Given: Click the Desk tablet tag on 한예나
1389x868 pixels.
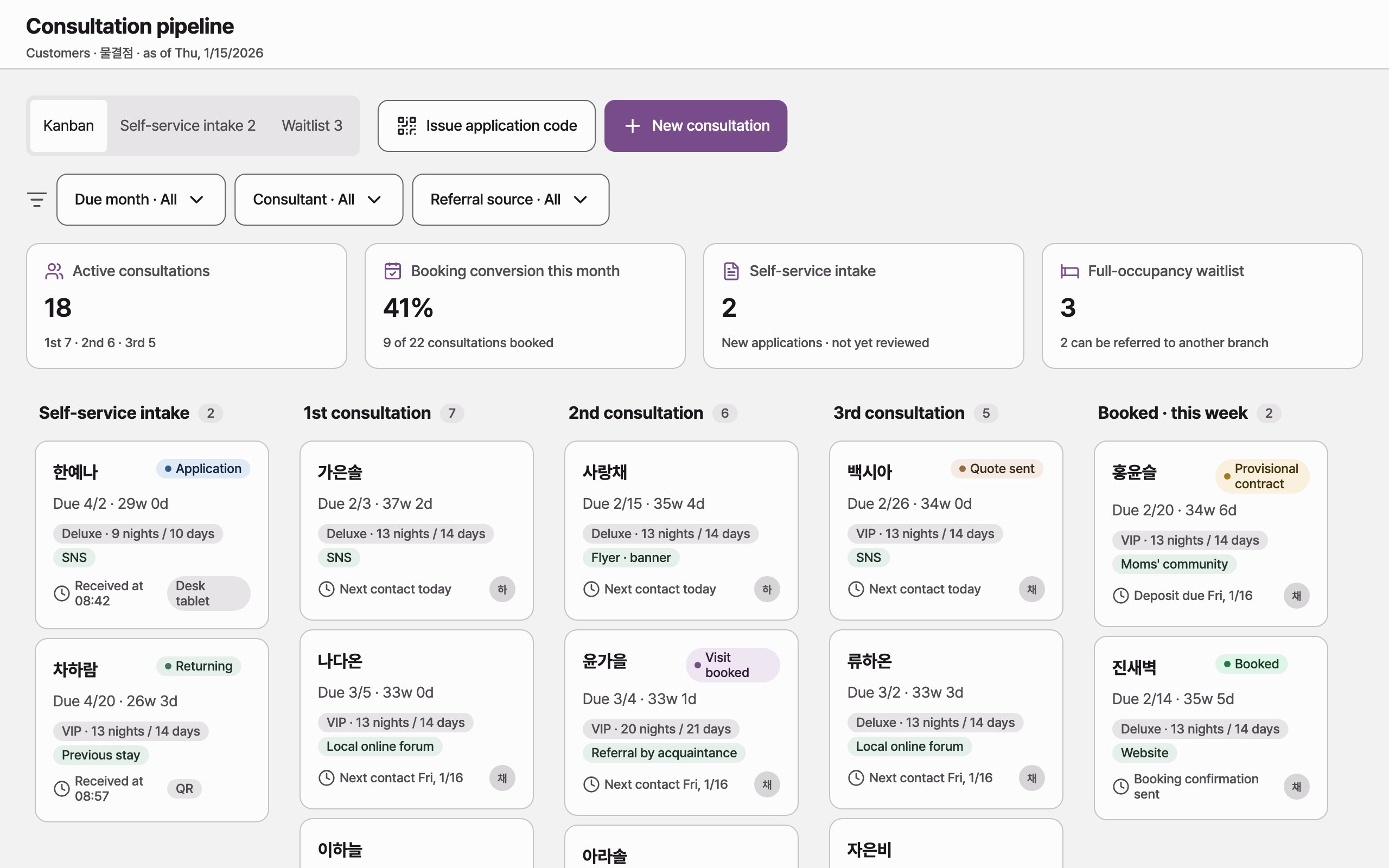Looking at the screenshot, I should (208, 593).
